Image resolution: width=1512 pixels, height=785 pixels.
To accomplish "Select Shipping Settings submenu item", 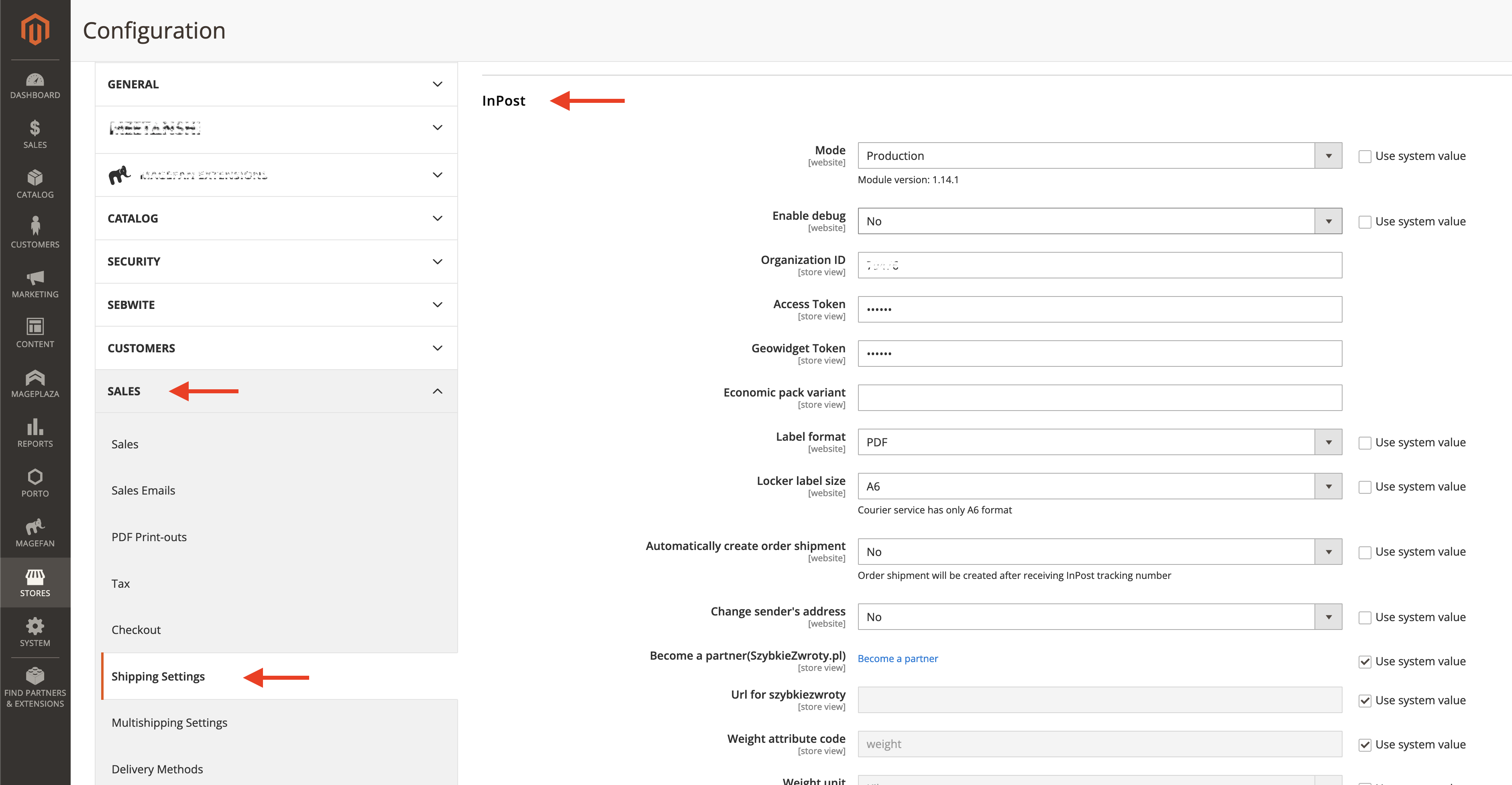I will [x=279, y=677].
